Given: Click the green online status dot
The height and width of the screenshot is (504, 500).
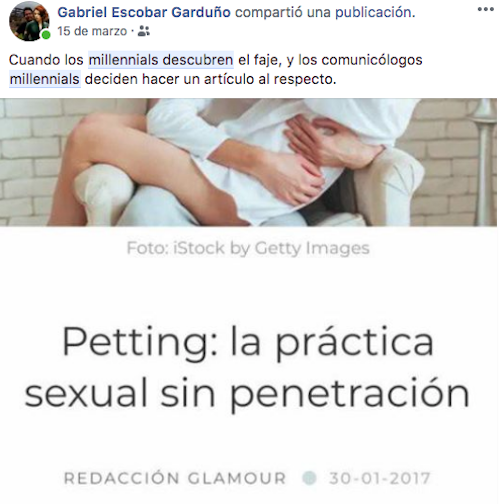Looking at the screenshot, I should click(46, 35).
